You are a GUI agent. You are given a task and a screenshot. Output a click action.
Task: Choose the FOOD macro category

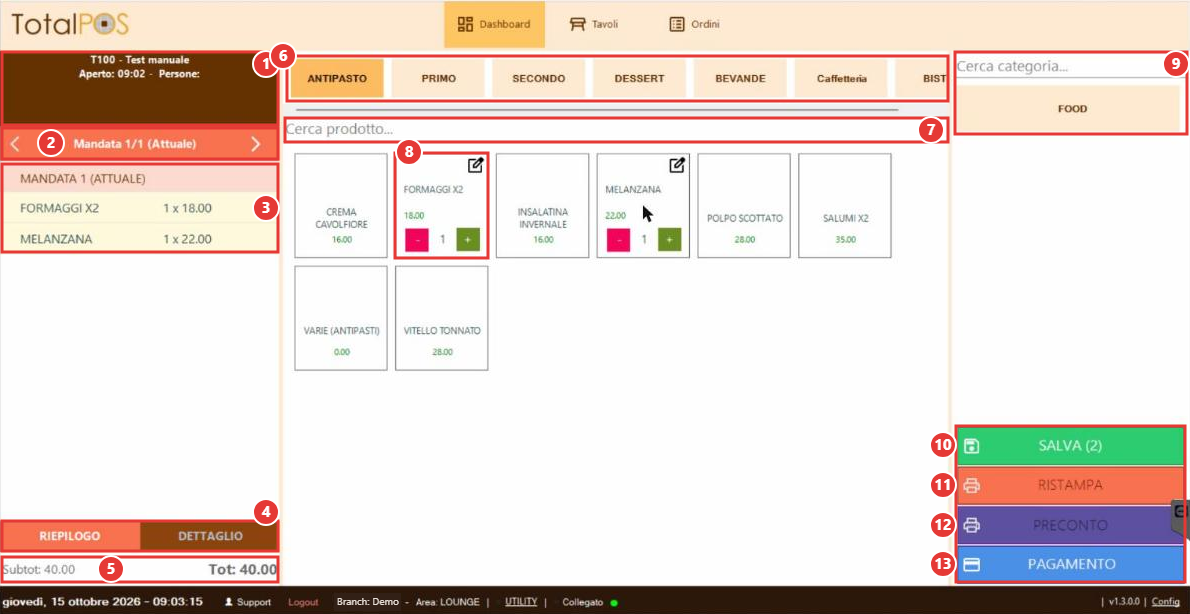pyautogui.click(x=1072, y=109)
